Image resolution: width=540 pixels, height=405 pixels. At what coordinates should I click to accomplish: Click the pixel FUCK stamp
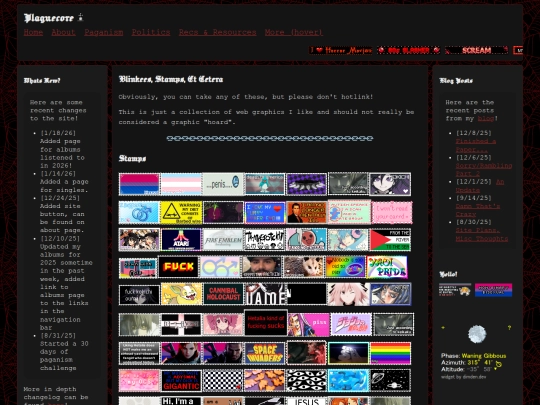pyautogui.click(x=178, y=267)
